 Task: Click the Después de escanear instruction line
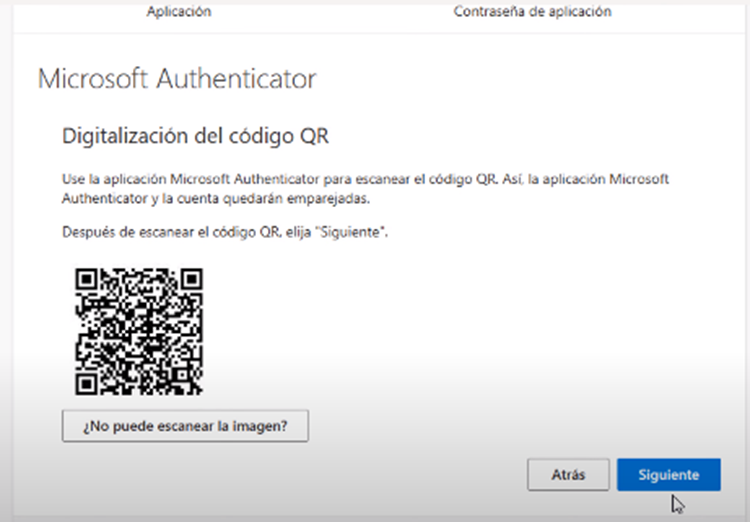tap(225, 232)
